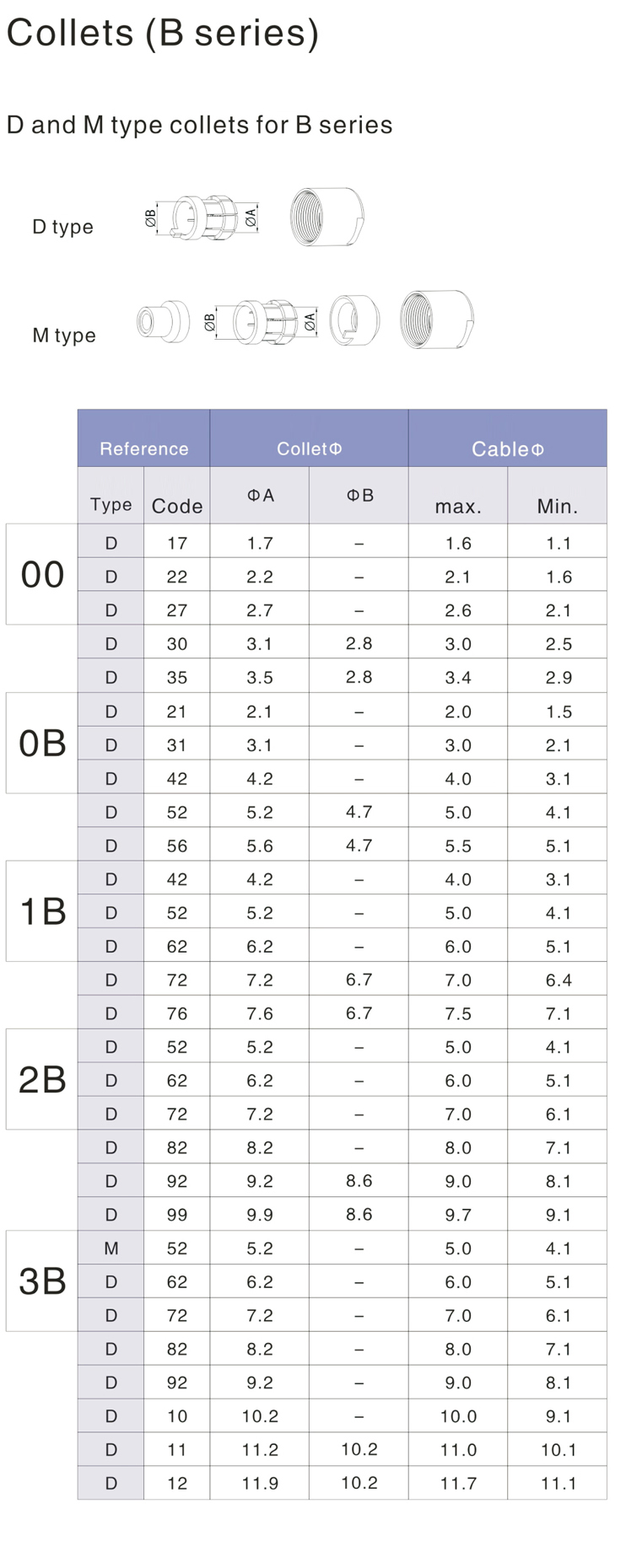This screenshot has height=1568, width=626.
Task: Click the only 'M' type cell
Action: [111, 1248]
